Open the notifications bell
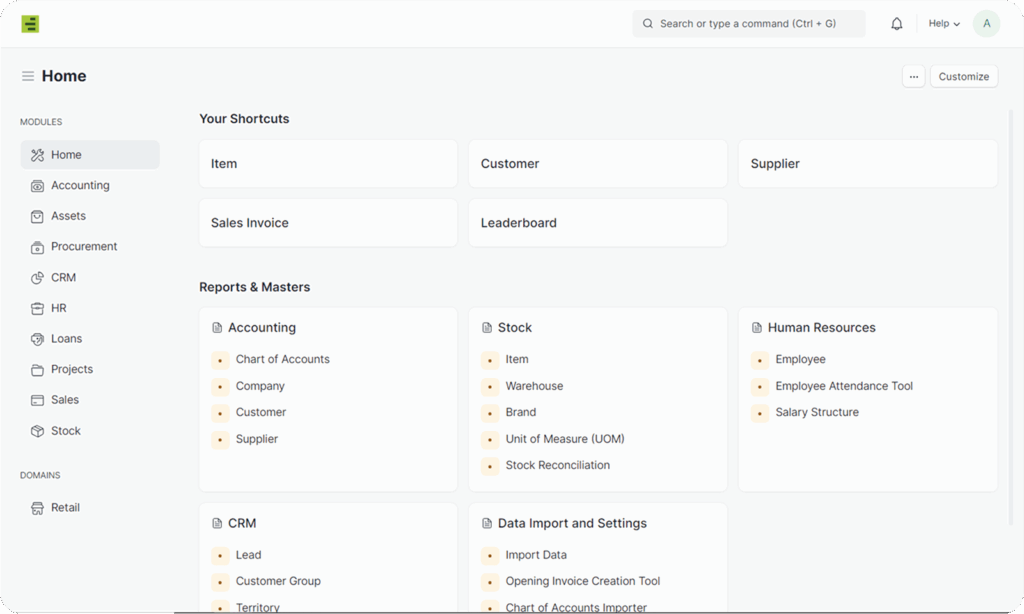Screen dimensions: 1024x614 (x=897, y=24)
